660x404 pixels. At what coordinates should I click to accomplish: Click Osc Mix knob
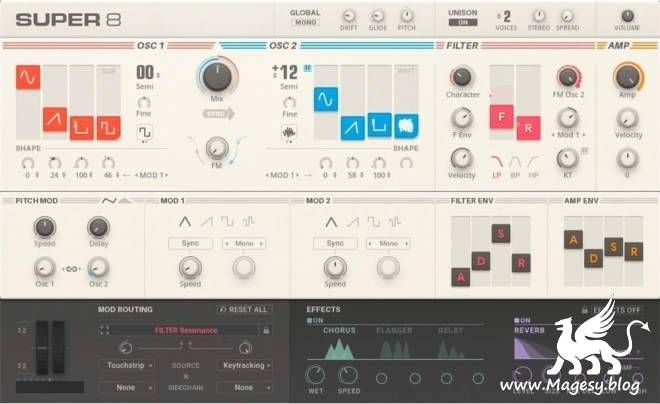pyautogui.click(x=217, y=77)
